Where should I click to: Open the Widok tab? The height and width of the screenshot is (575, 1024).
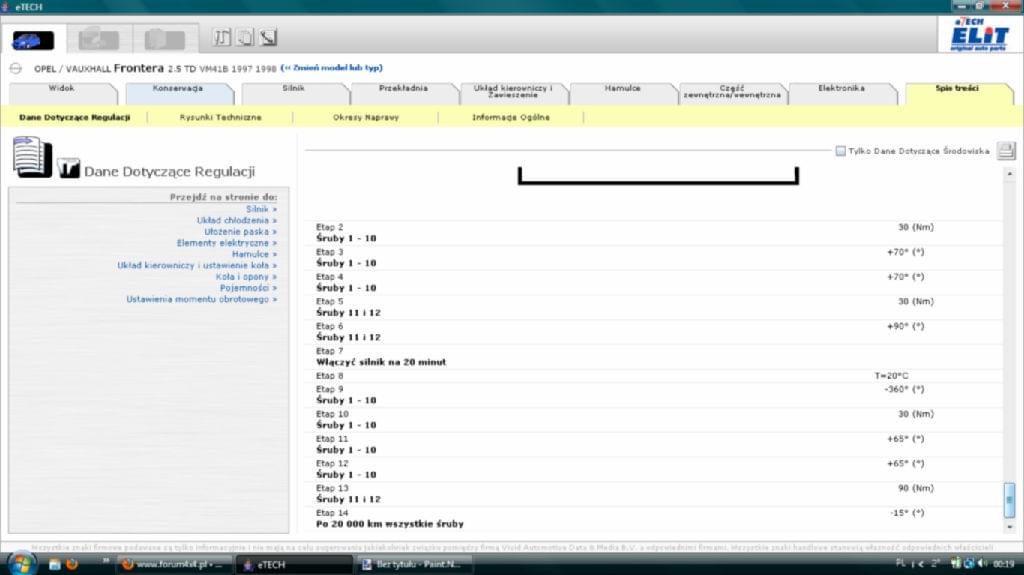61,93
